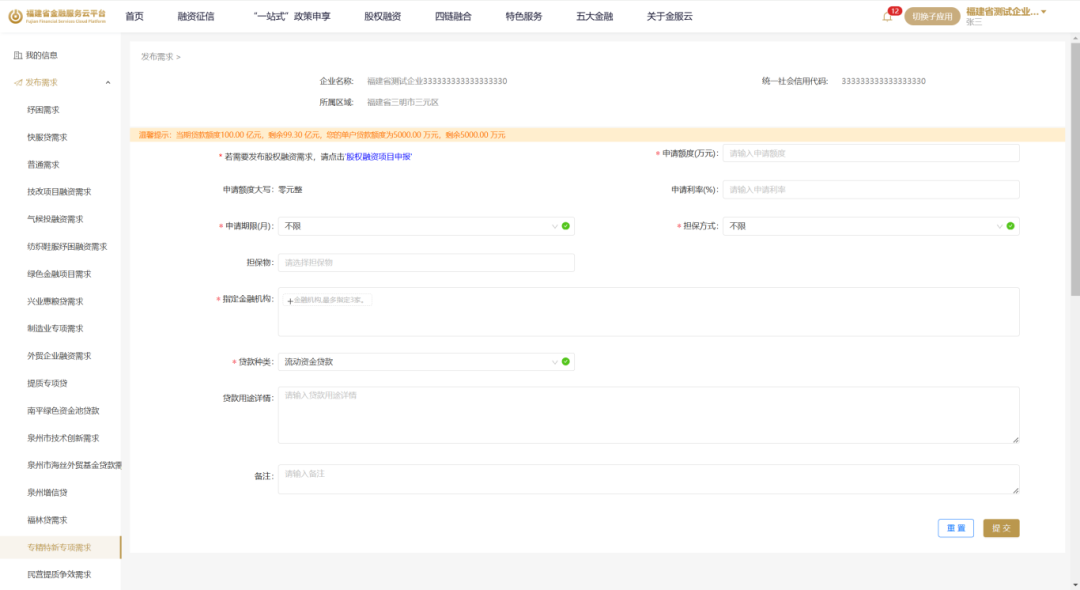Click the plus icon in 指定金融机构
1080x590 pixels.
click(x=290, y=300)
